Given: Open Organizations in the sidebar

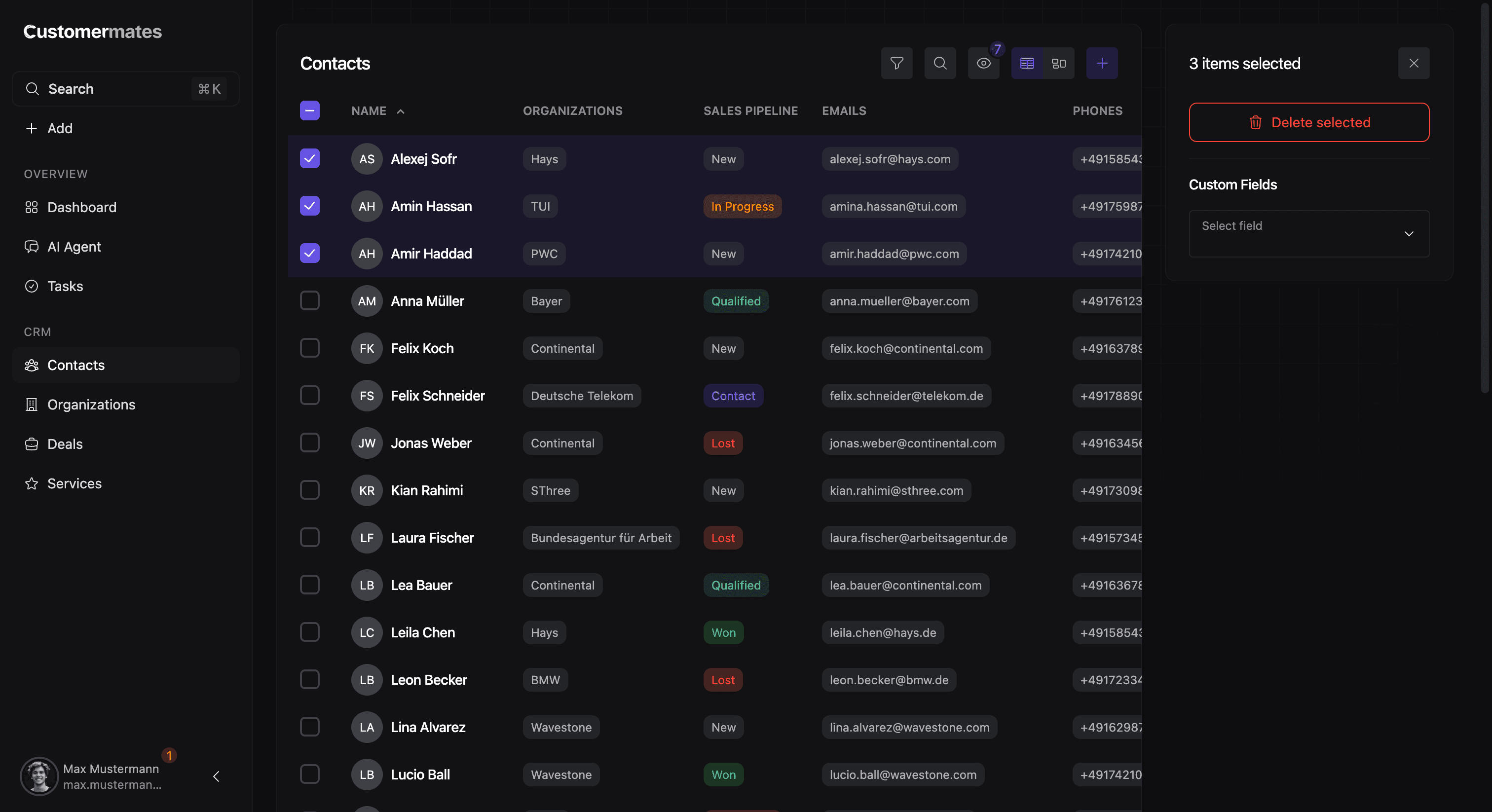Looking at the screenshot, I should pos(91,404).
